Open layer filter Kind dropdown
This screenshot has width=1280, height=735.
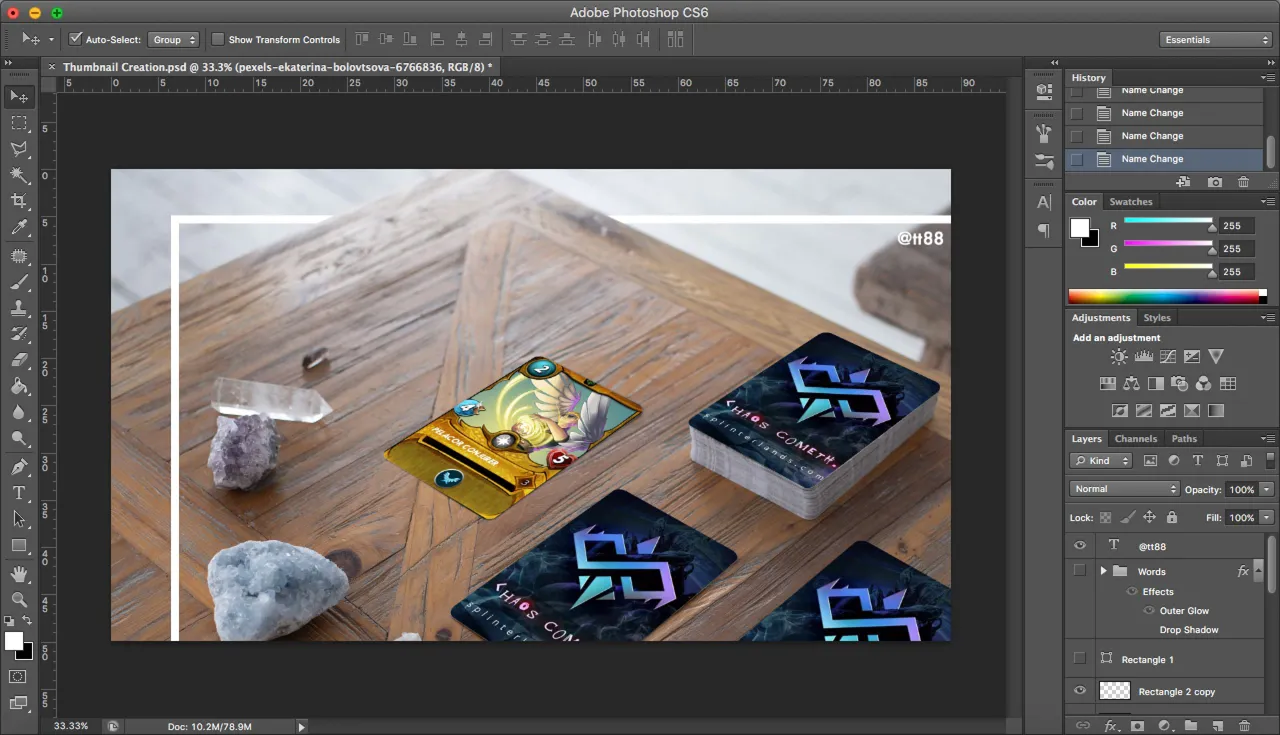(1101, 461)
